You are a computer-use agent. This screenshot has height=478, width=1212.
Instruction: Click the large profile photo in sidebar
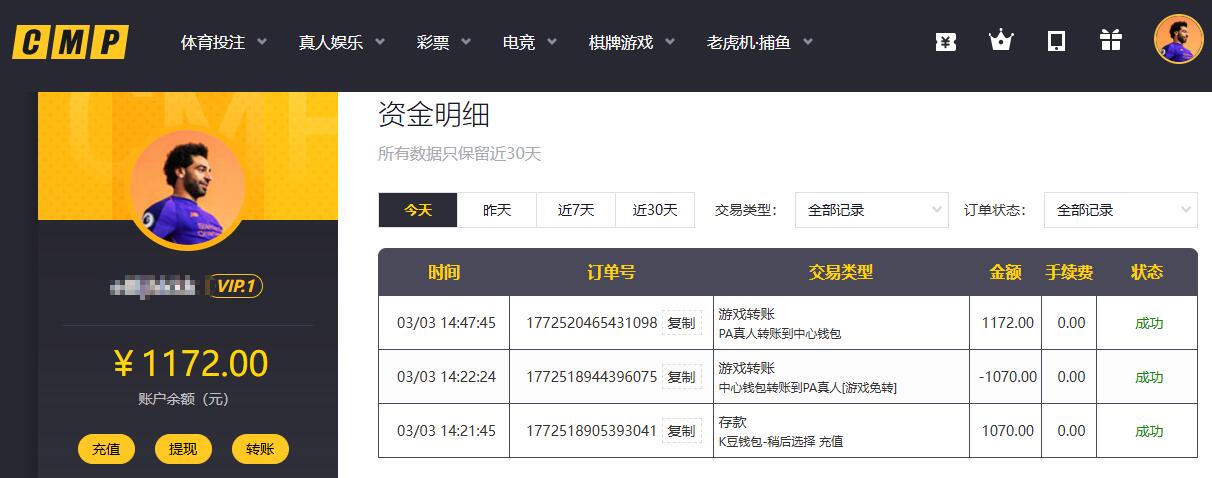[x=187, y=189]
